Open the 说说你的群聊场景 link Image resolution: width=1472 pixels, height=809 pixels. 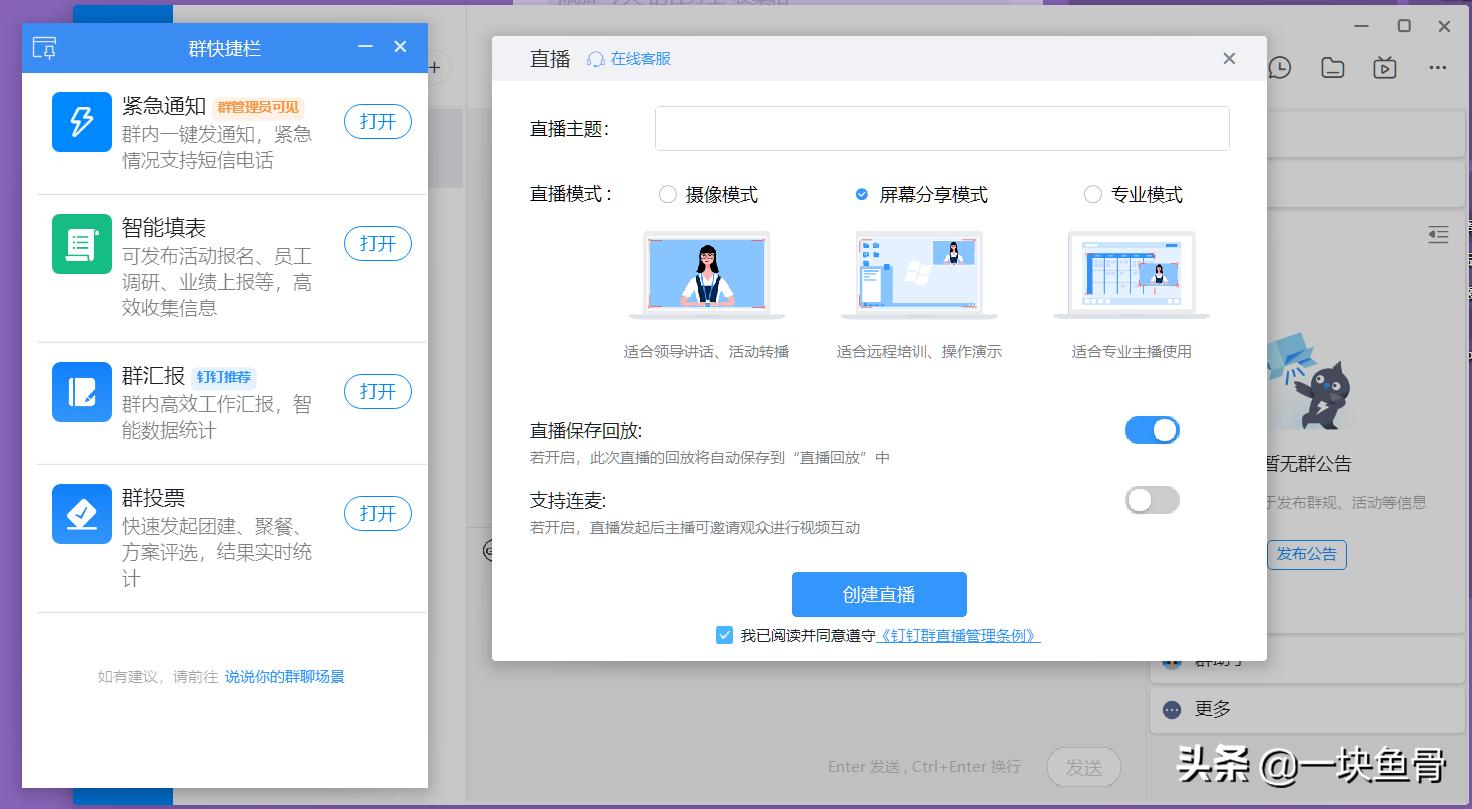click(x=284, y=677)
